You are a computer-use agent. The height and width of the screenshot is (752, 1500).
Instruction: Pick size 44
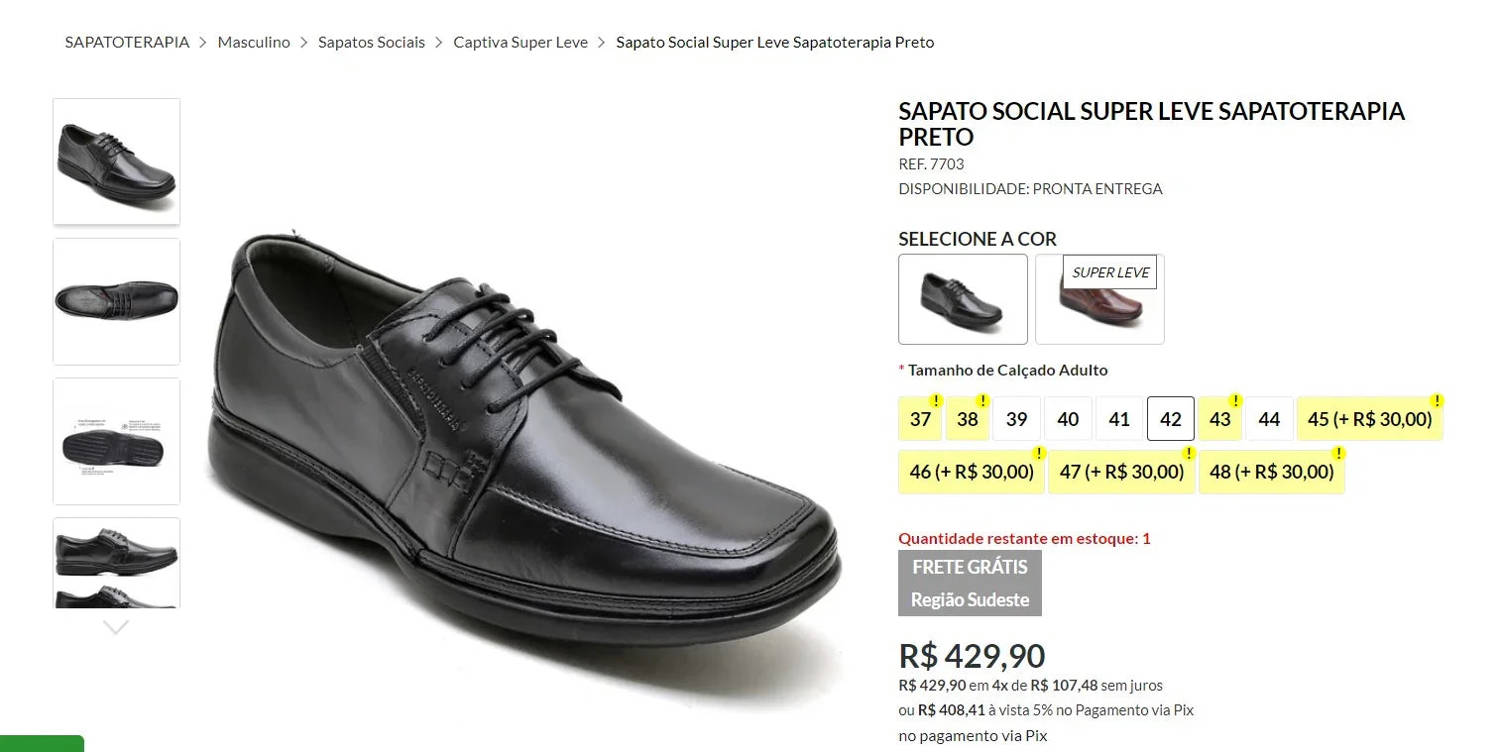pyautogui.click(x=1269, y=418)
